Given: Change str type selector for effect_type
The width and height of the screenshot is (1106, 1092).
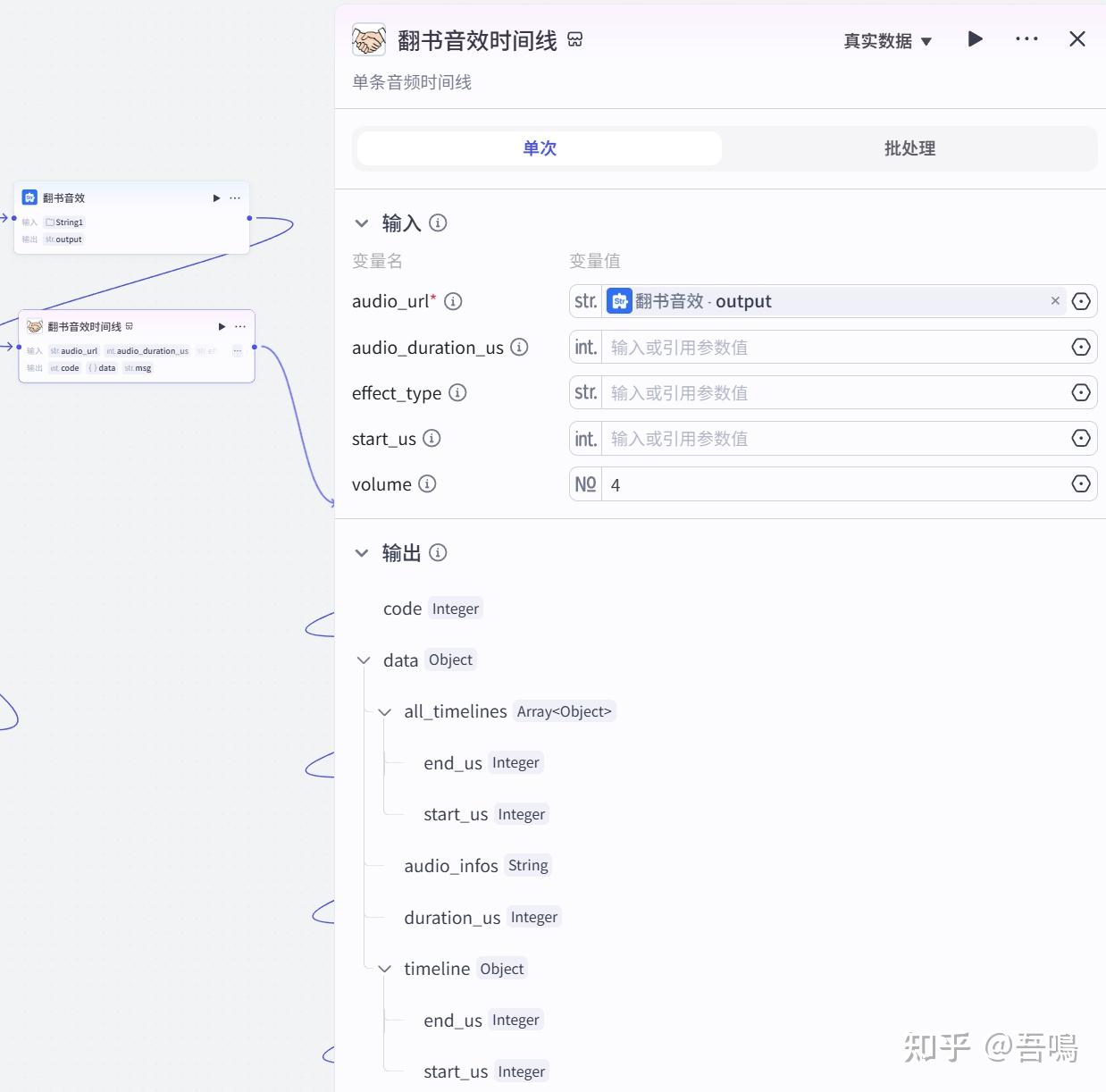Looking at the screenshot, I should point(585,392).
